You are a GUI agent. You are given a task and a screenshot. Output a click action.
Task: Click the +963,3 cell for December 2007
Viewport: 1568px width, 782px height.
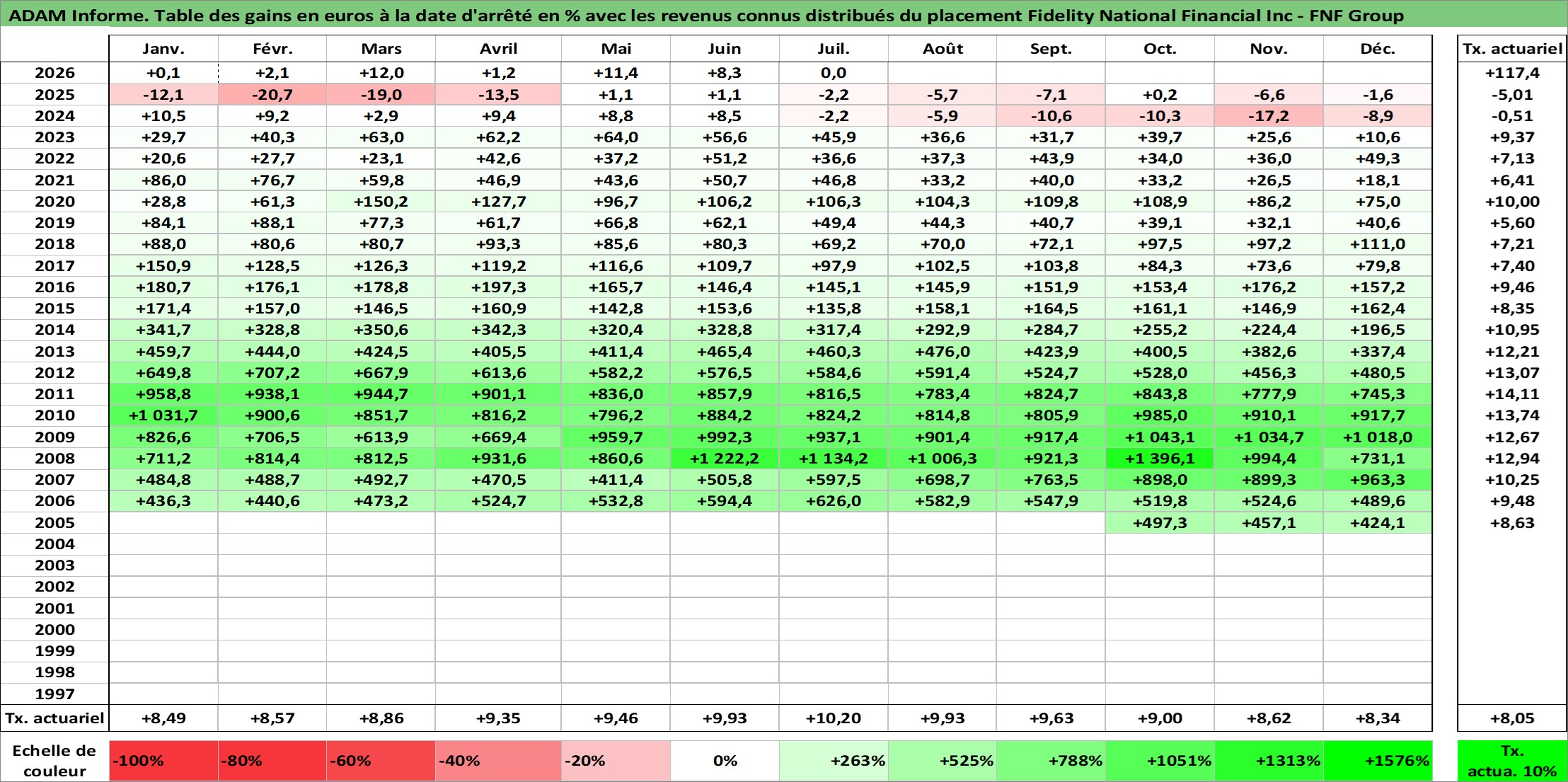click(x=1378, y=480)
